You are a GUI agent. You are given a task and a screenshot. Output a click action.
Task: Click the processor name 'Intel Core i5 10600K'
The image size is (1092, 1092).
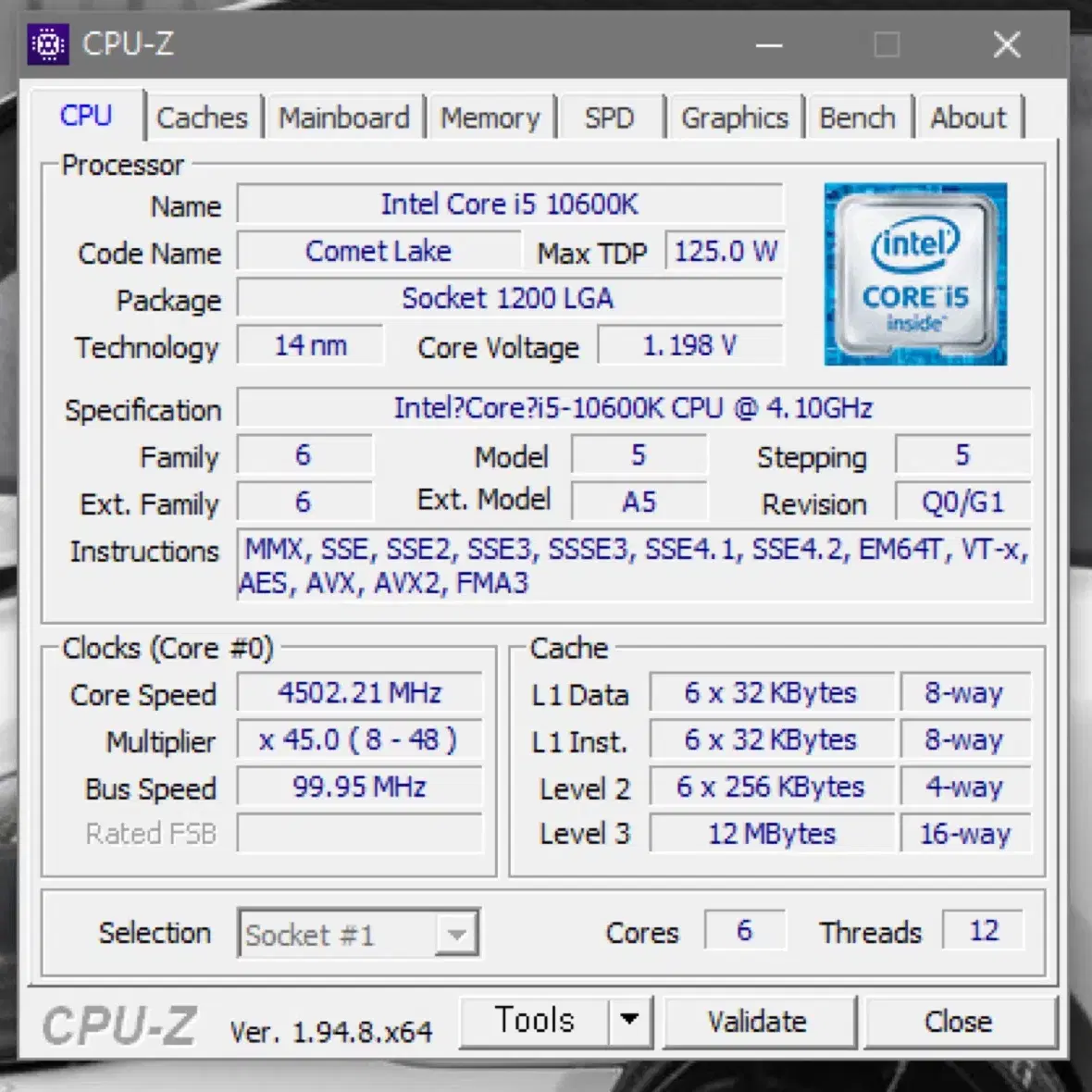(x=510, y=205)
